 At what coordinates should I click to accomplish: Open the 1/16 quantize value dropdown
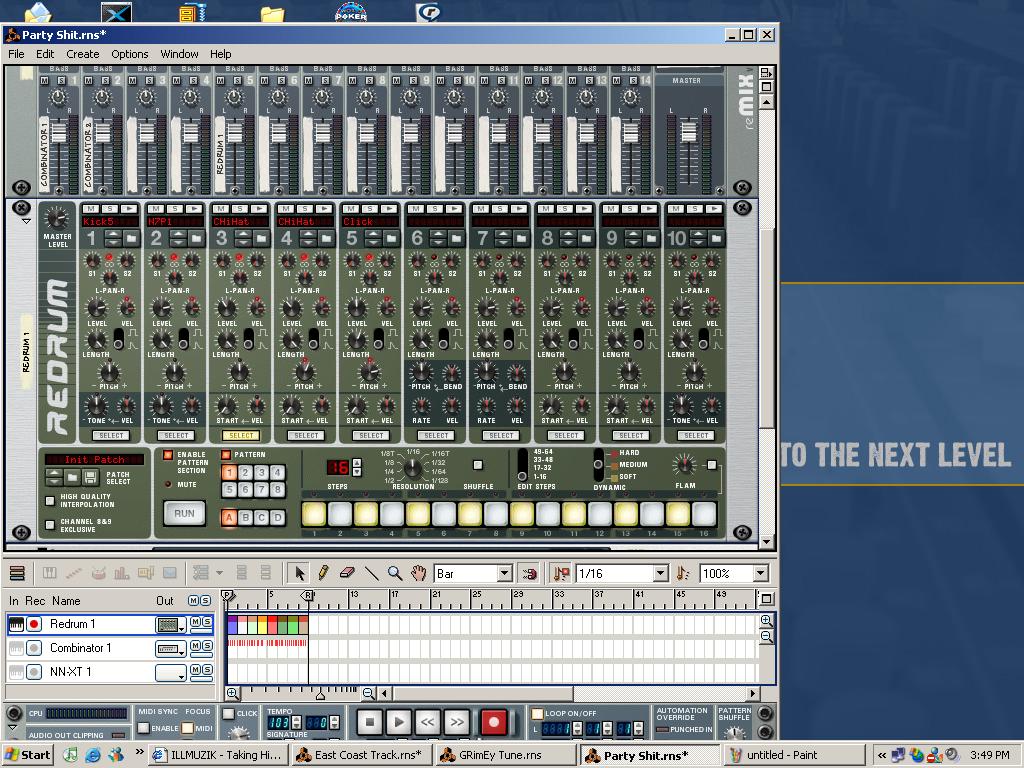pyautogui.click(x=661, y=573)
